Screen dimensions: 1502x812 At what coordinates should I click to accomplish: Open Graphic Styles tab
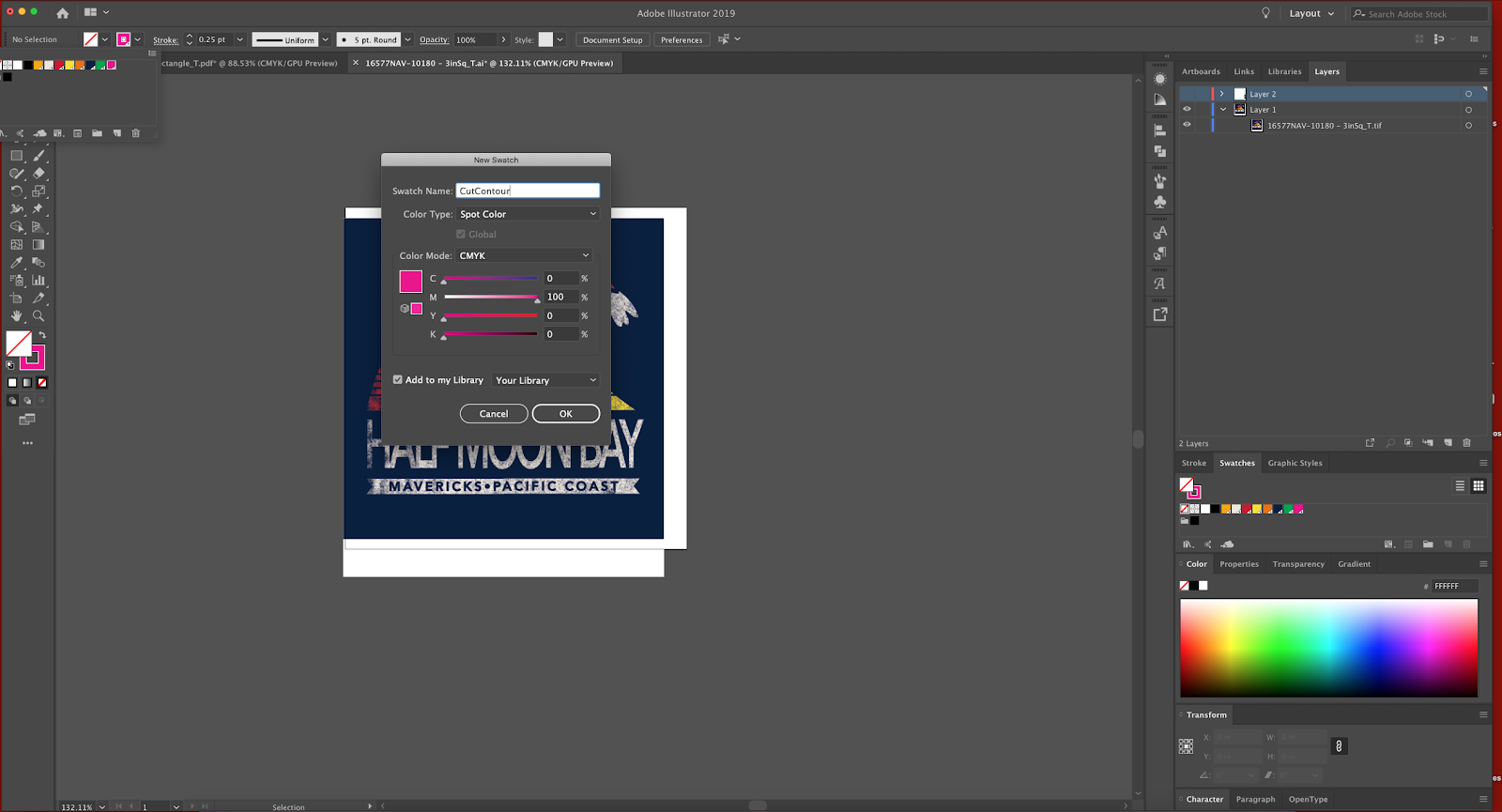1295,463
